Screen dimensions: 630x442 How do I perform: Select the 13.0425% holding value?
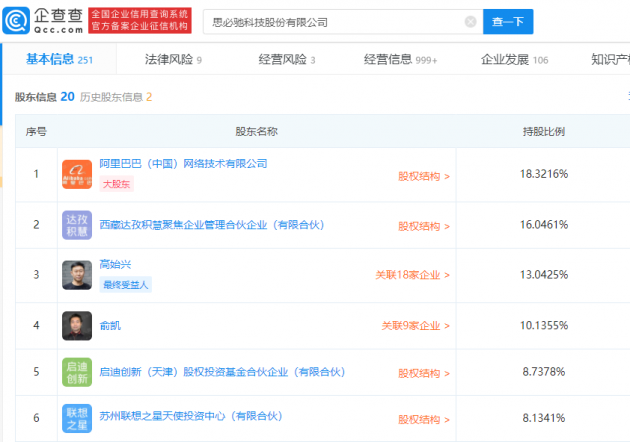(544, 275)
